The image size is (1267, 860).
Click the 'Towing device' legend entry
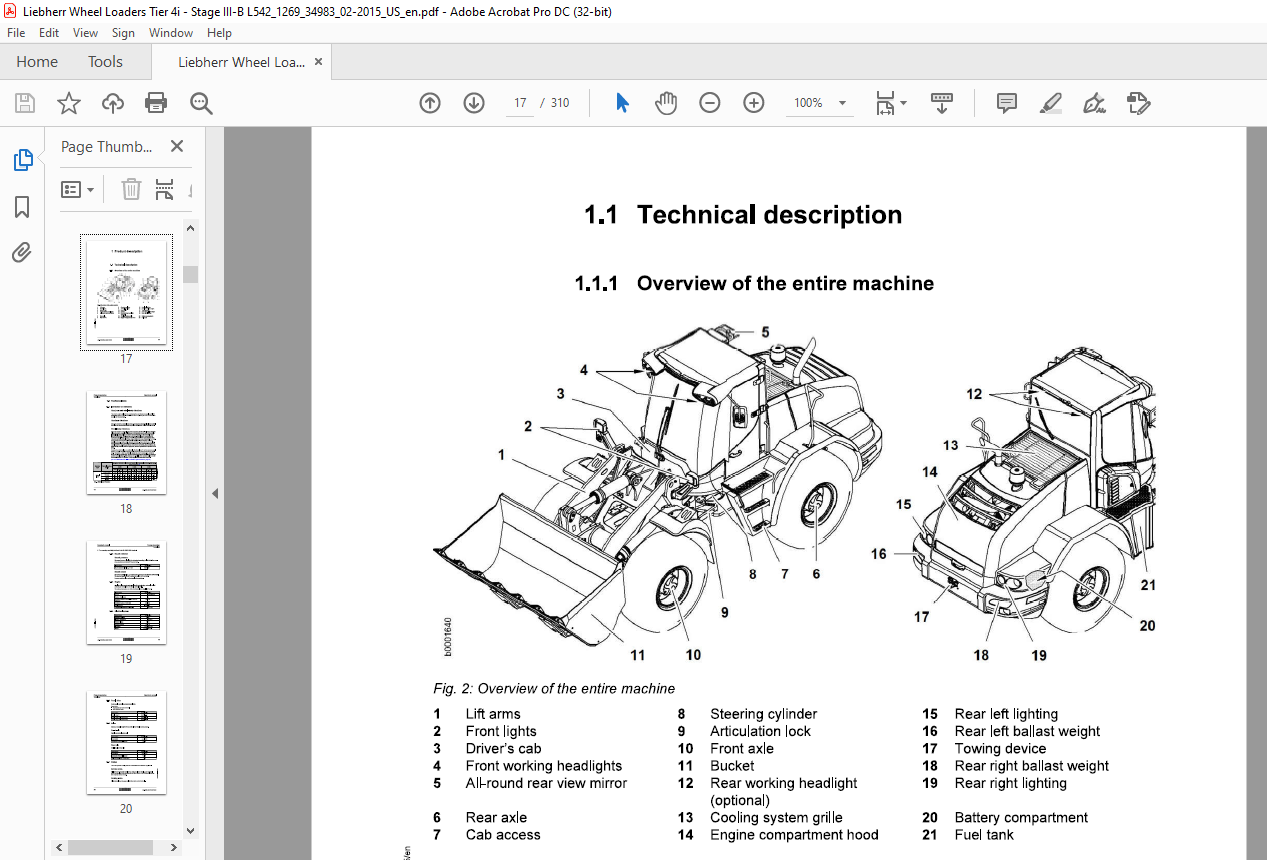[x=1000, y=748]
